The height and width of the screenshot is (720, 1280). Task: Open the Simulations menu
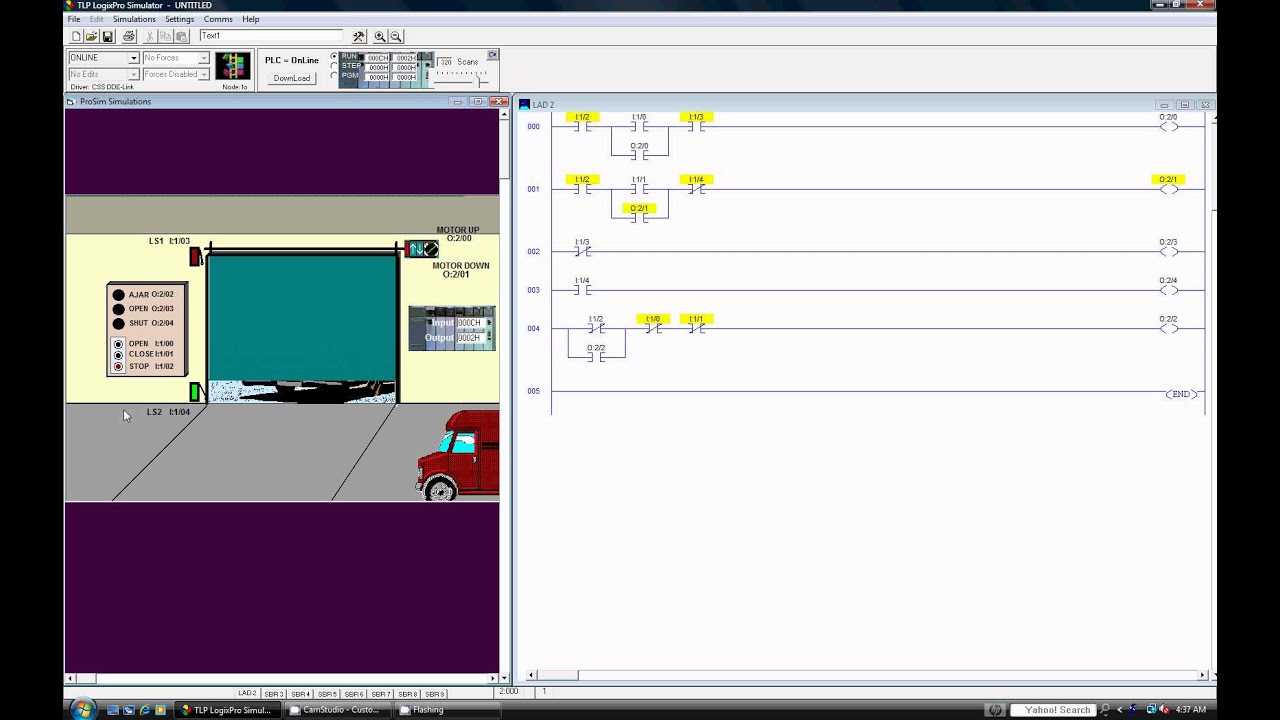(134, 19)
